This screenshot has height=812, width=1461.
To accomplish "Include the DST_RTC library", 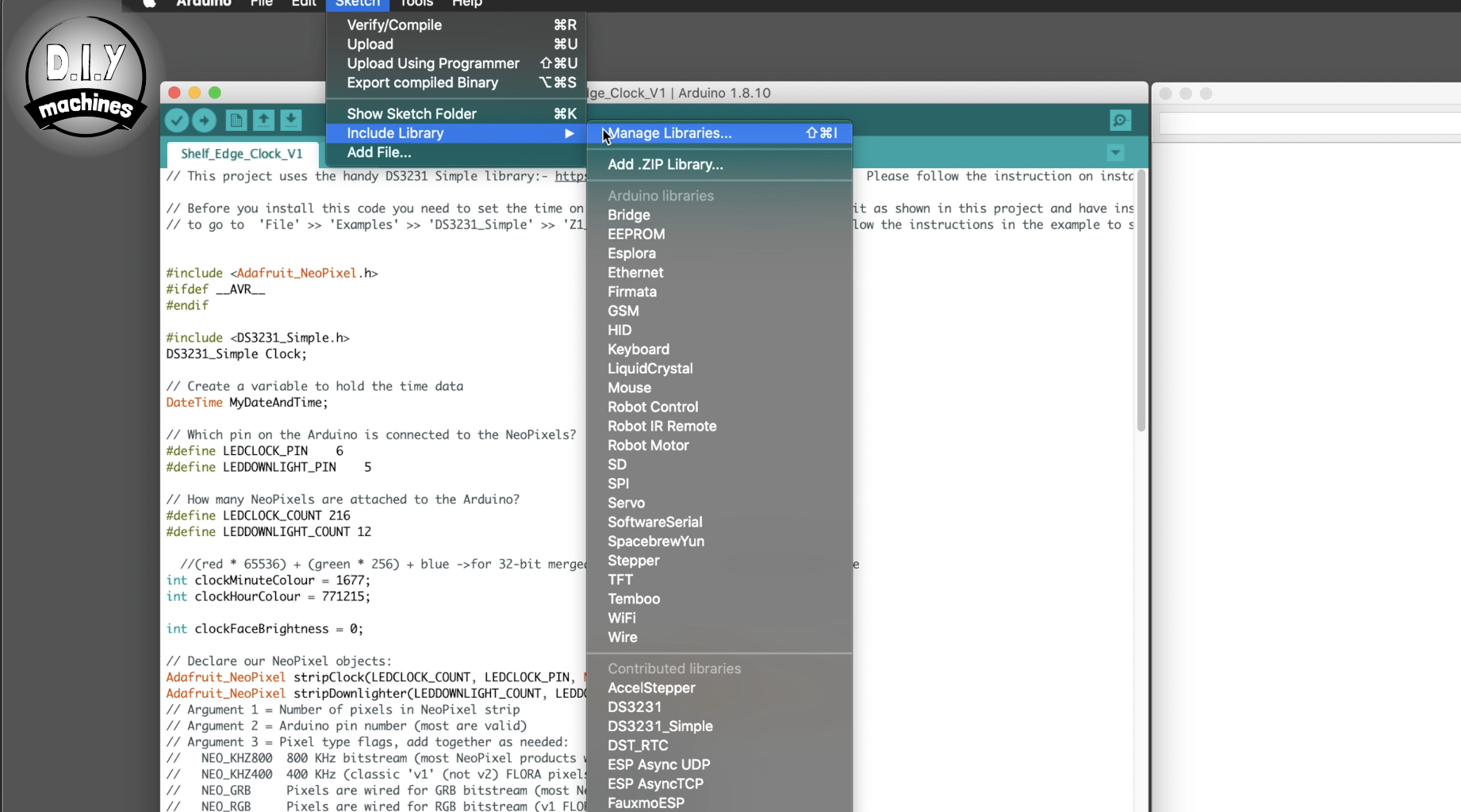I will coord(719,745).
